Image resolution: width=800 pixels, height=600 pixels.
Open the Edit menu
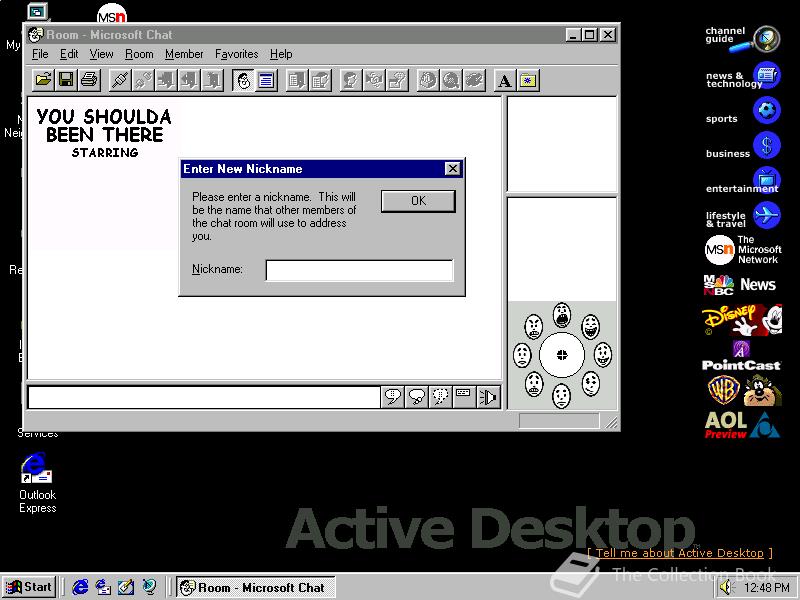click(69, 54)
